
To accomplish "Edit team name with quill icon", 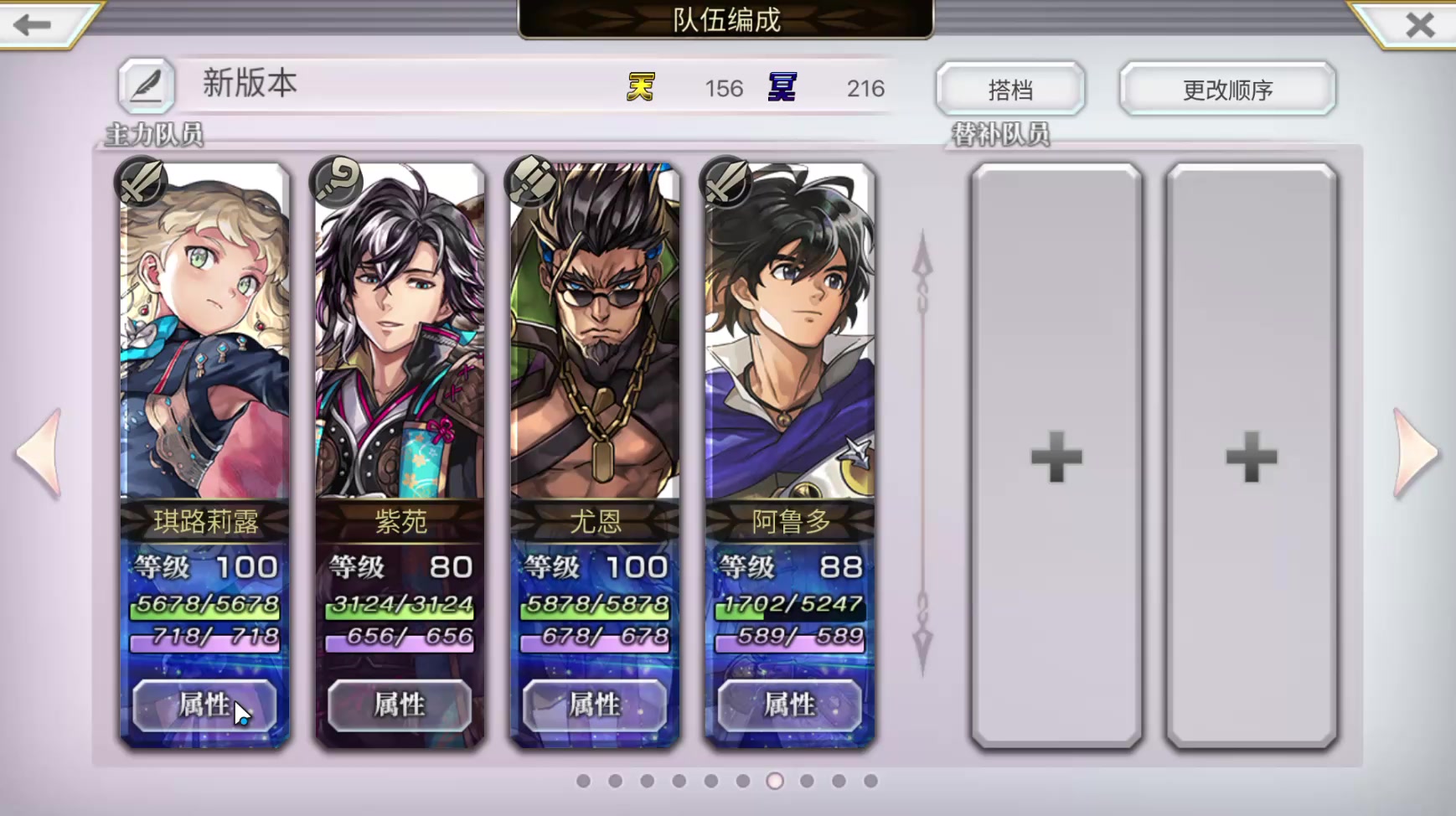I will (146, 85).
